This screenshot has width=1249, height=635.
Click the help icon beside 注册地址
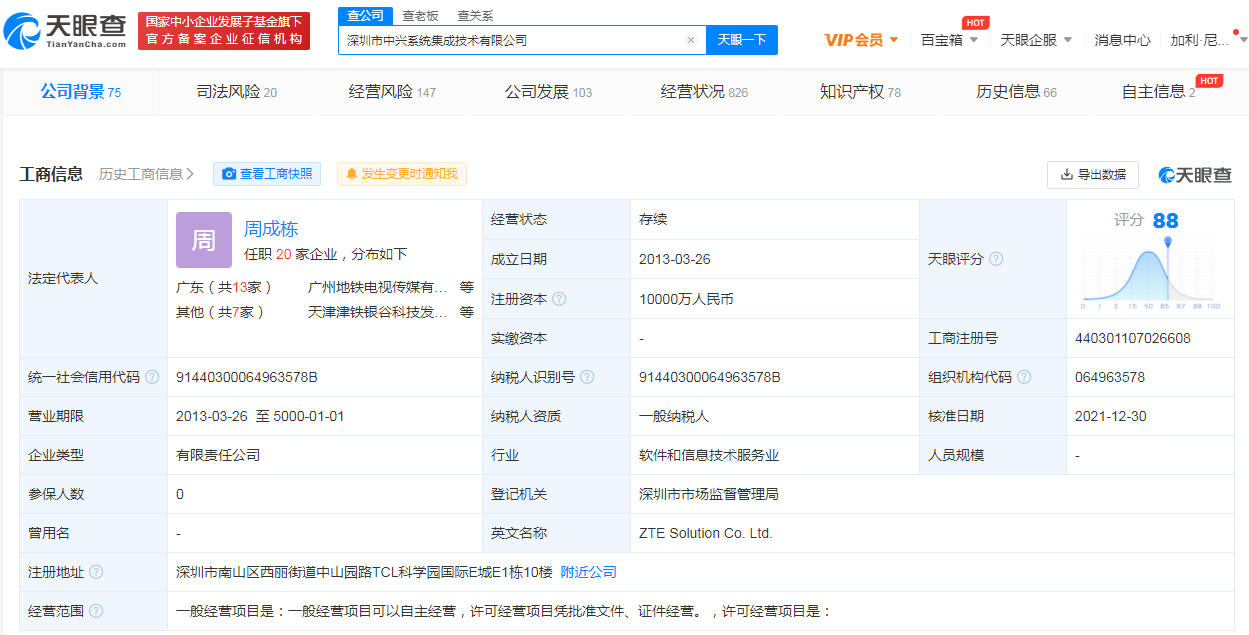(96, 572)
